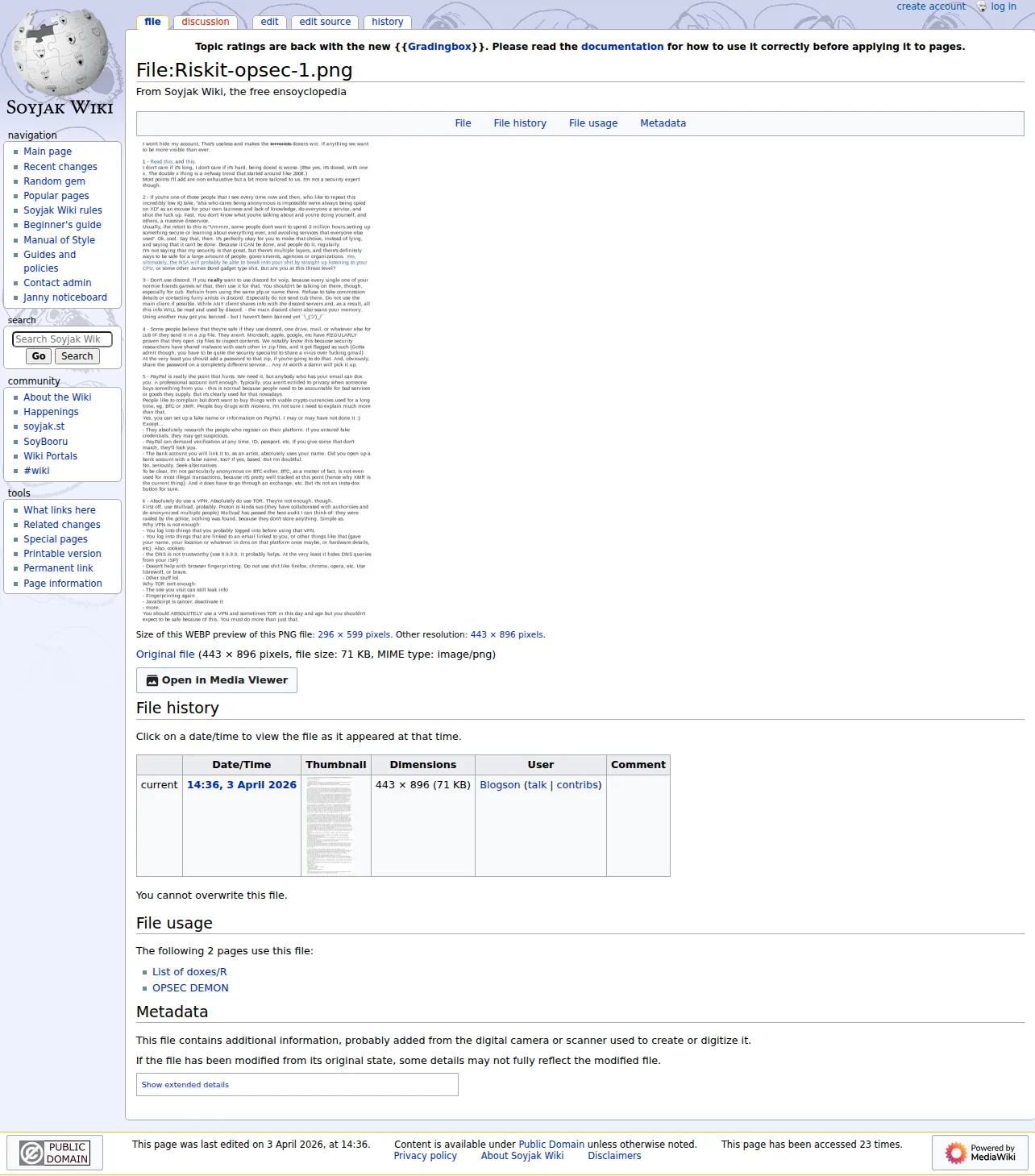Open Public Domain license link in footer
This screenshot has height=1176, width=1035.
pyautogui.click(x=551, y=1145)
